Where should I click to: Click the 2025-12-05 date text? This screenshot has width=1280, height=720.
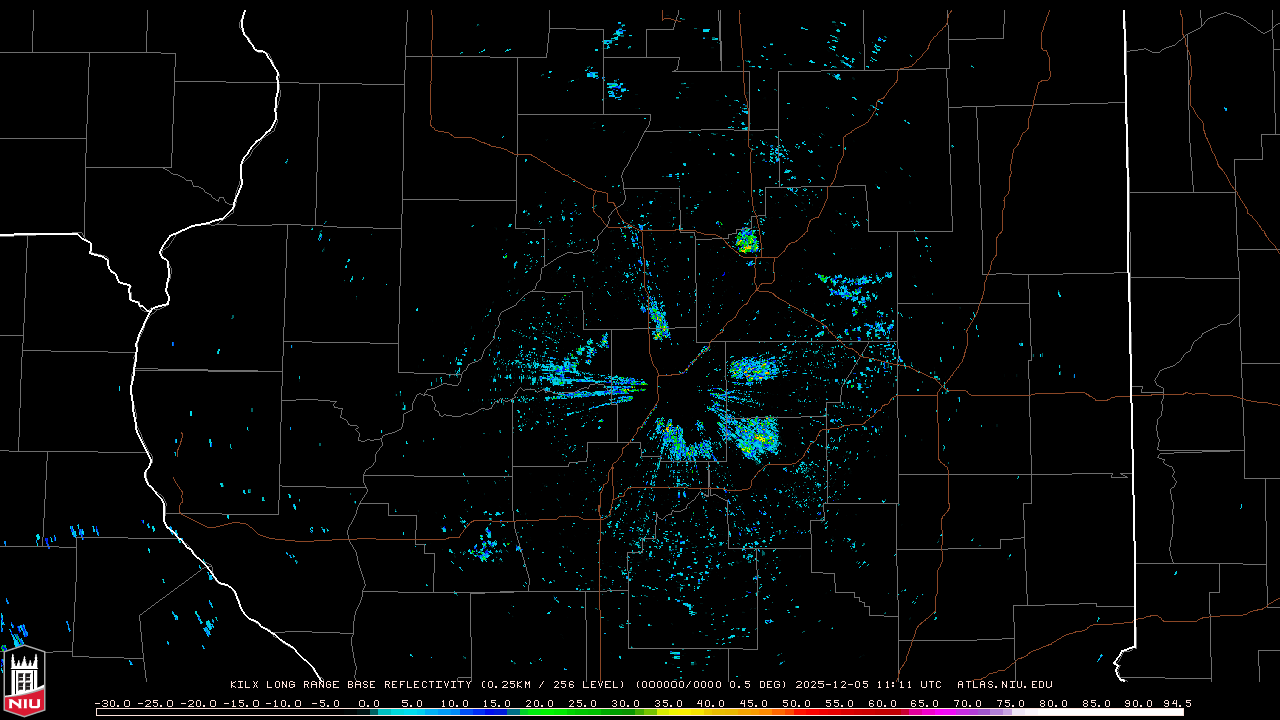(x=832, y=685)
